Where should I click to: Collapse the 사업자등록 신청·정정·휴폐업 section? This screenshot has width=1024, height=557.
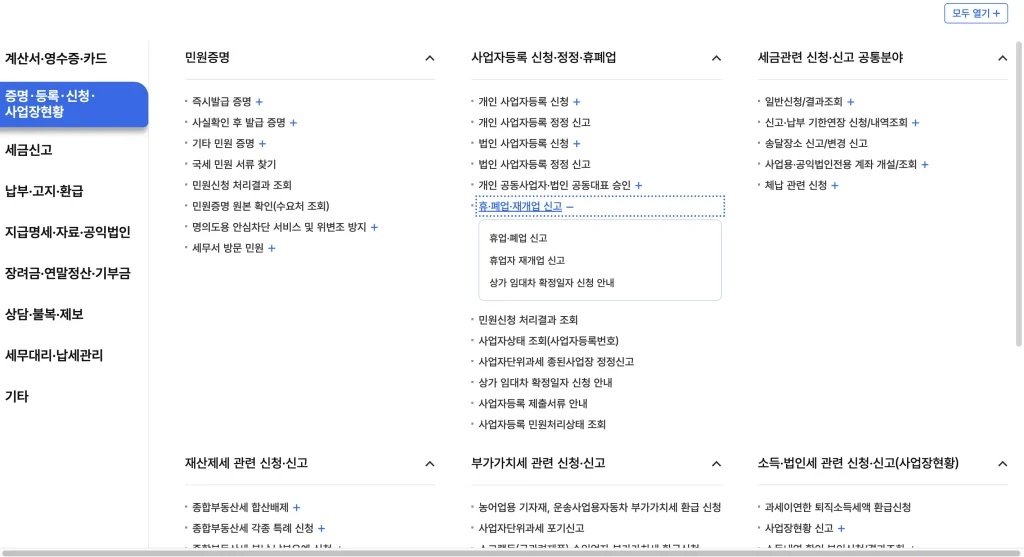(716, 58)
